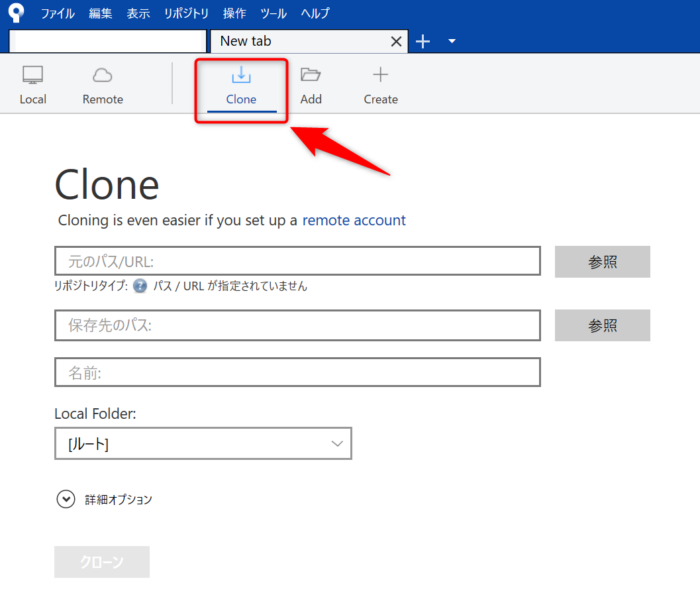The height and width of the screenshot is (611, 700).
Task: Open the ツール menu
Action: 273,14
